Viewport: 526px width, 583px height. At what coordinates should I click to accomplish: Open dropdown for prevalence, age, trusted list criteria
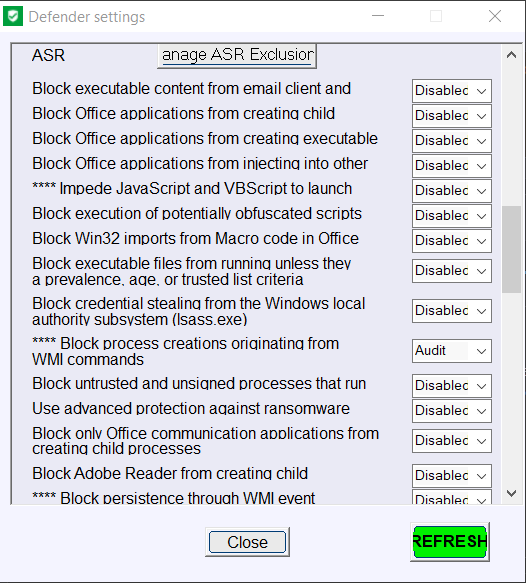tap(452, 271)
